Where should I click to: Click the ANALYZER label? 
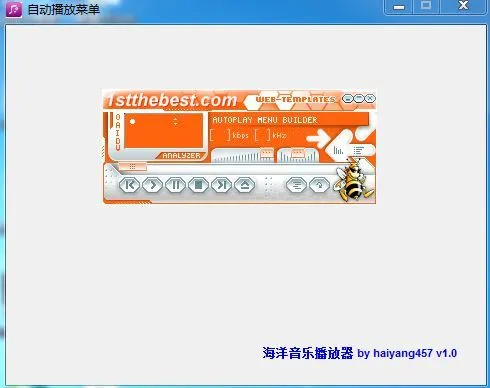click(181, 156)
